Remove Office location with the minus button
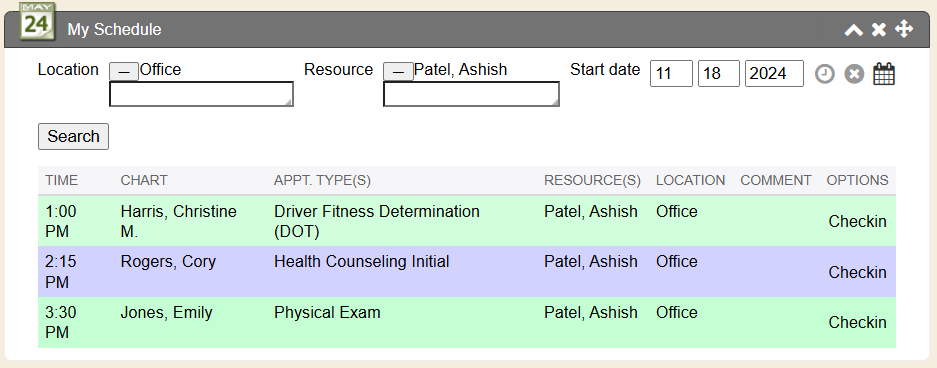This screenshot has width=937, height=368. 124,71
